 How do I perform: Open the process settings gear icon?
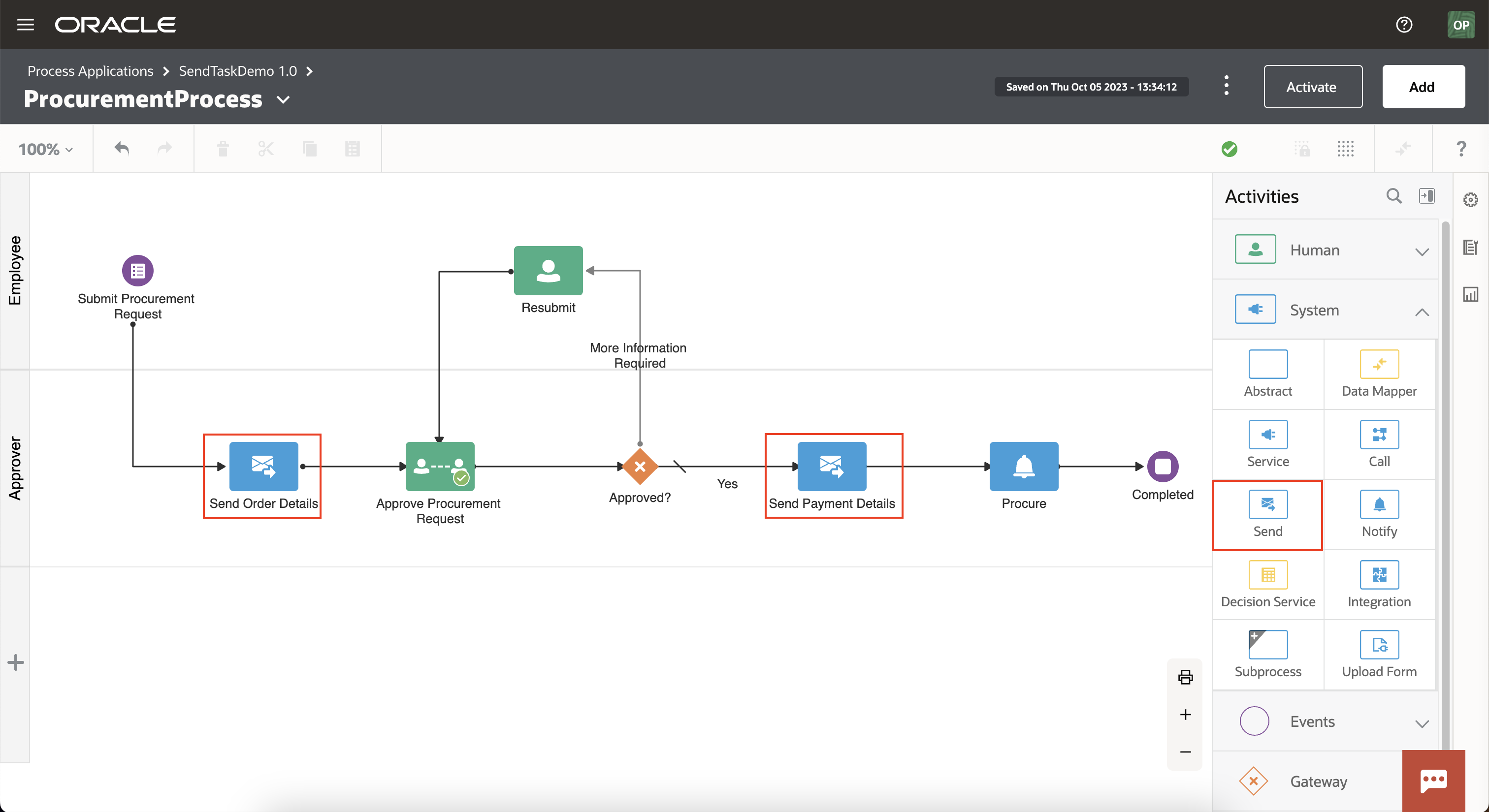(1471, 199)
